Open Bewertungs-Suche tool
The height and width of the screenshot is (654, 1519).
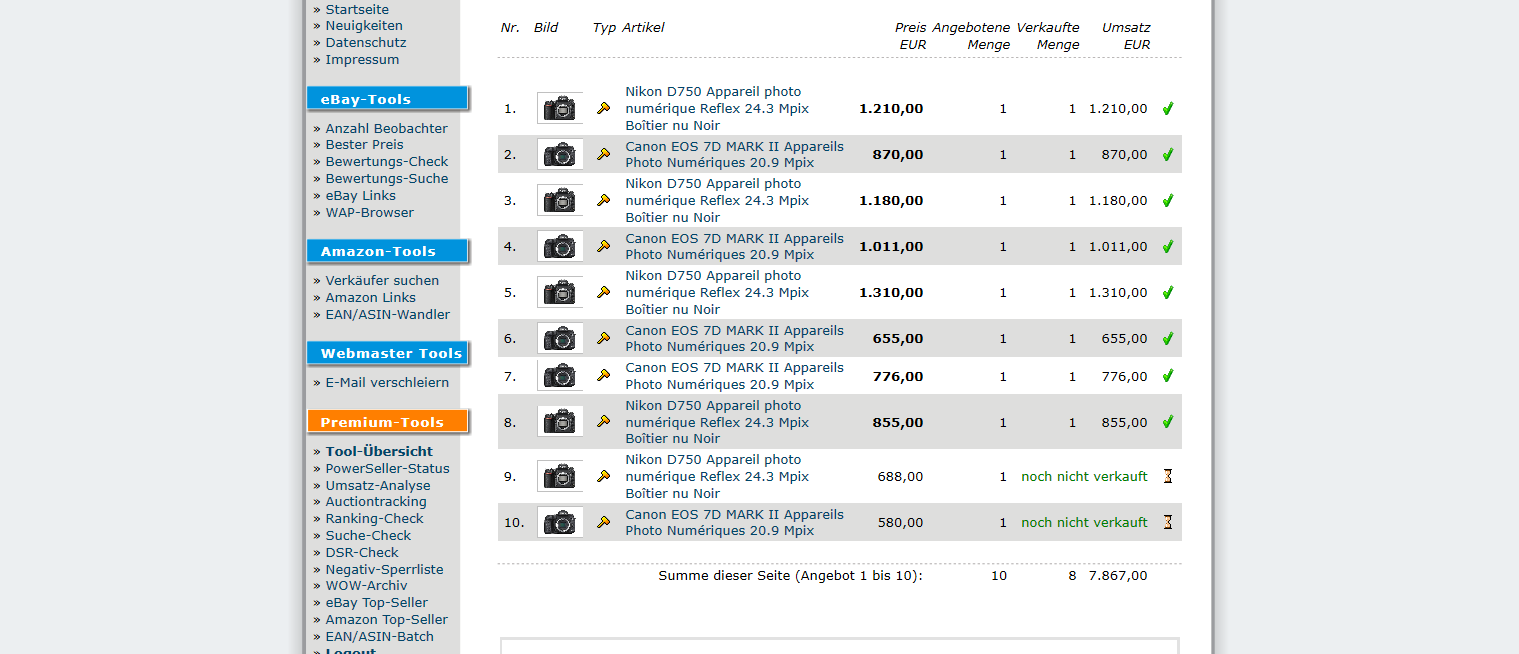[386, 178]
